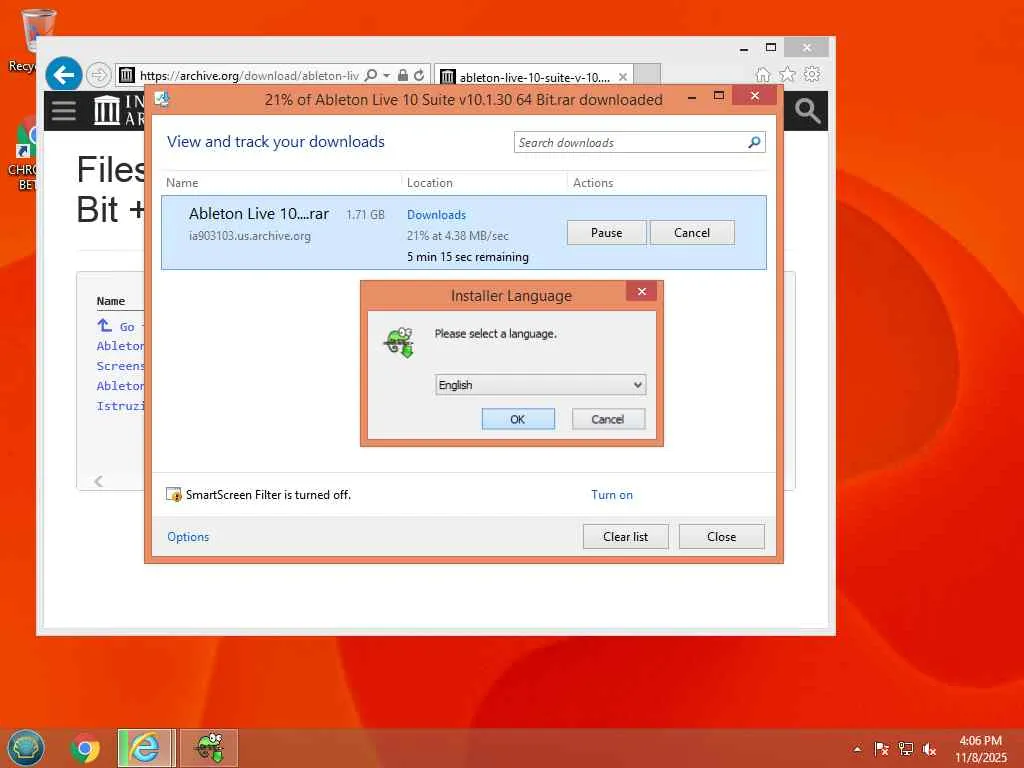
Task: Open the Start button on taskbar
Action: point(25,748)
